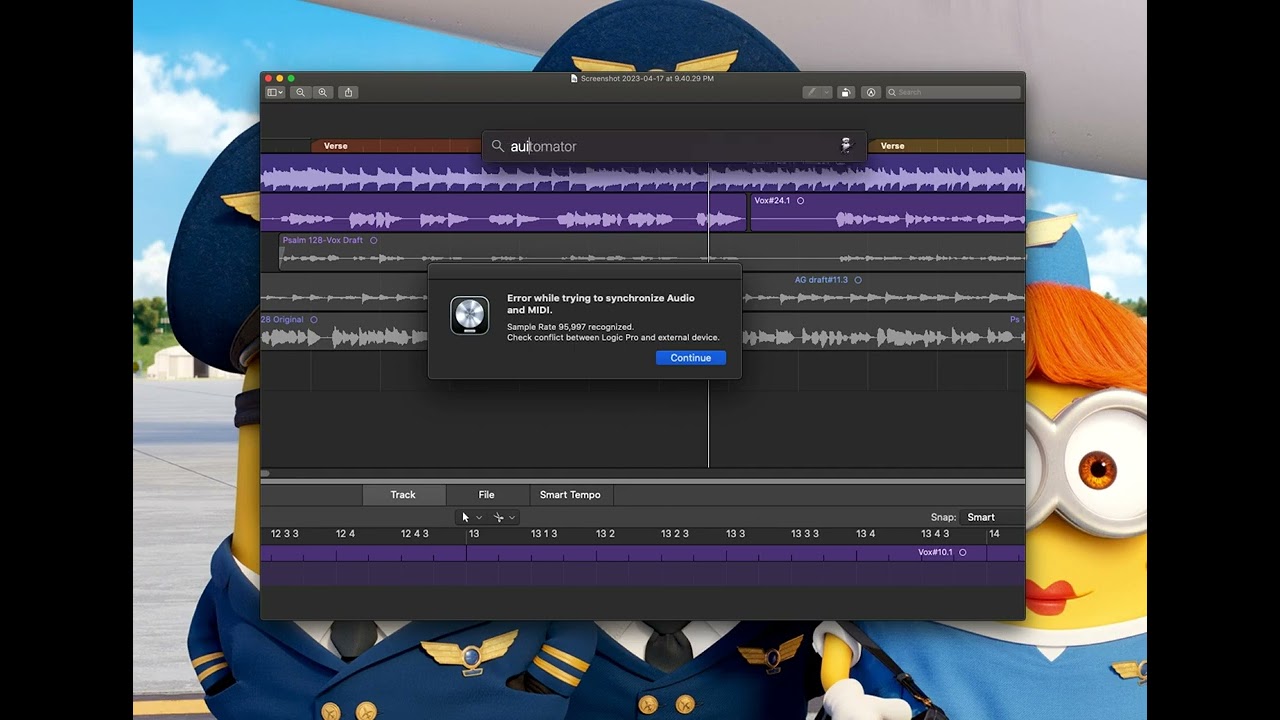This screenshot has height=720, width=1280.
Task: Toggle loop circle on Vox#10.1
Action: pyautogui.click(x=963, y=552)
